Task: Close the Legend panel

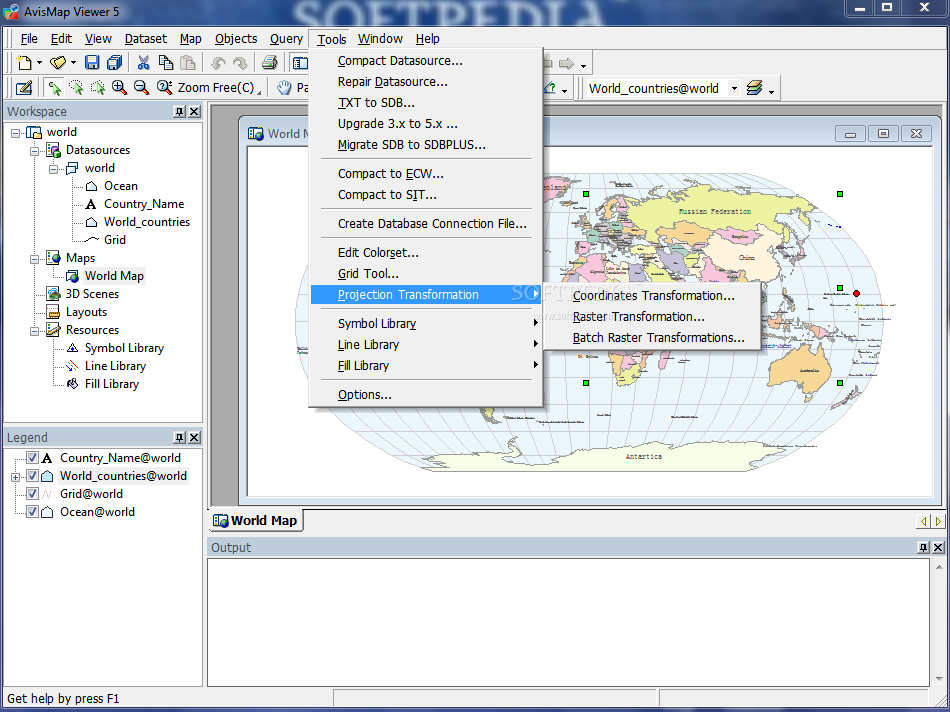Action: [x=194, y=438]
